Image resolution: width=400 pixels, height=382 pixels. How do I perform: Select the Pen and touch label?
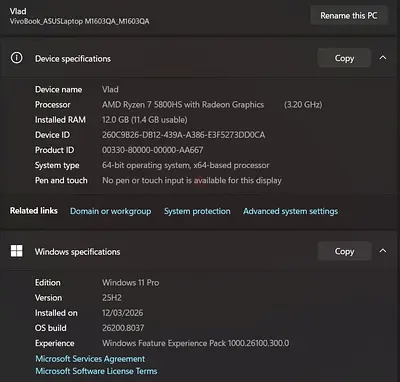click(61, 180)
